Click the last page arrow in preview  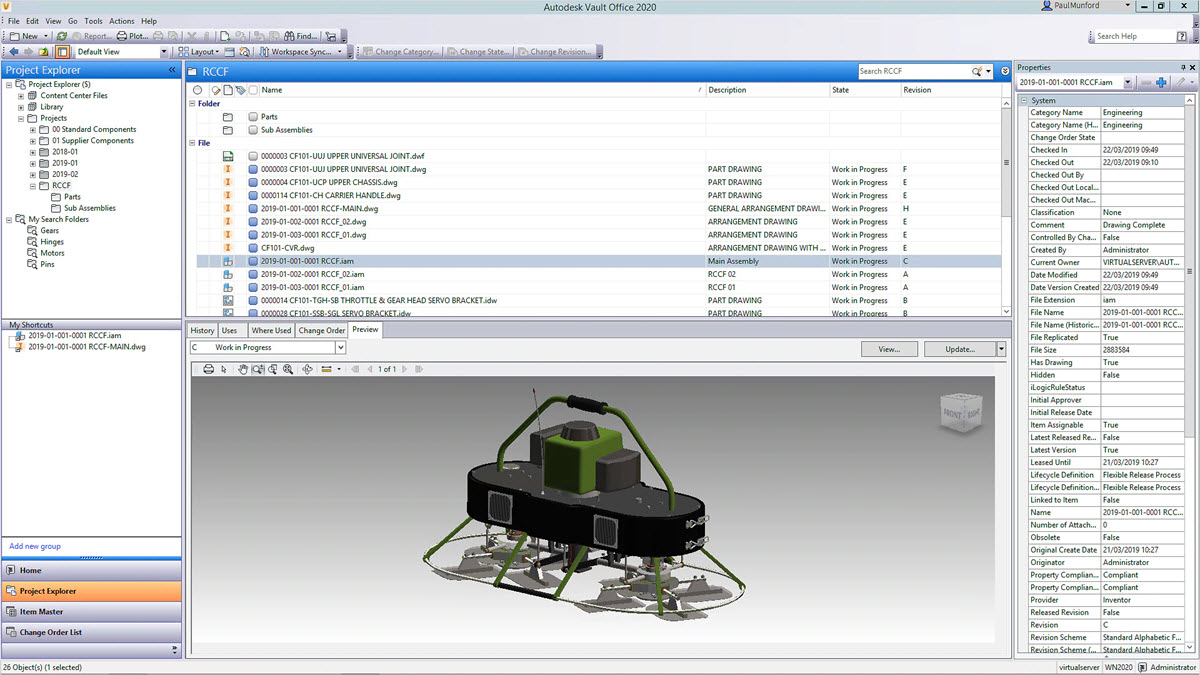pos(417,369)
